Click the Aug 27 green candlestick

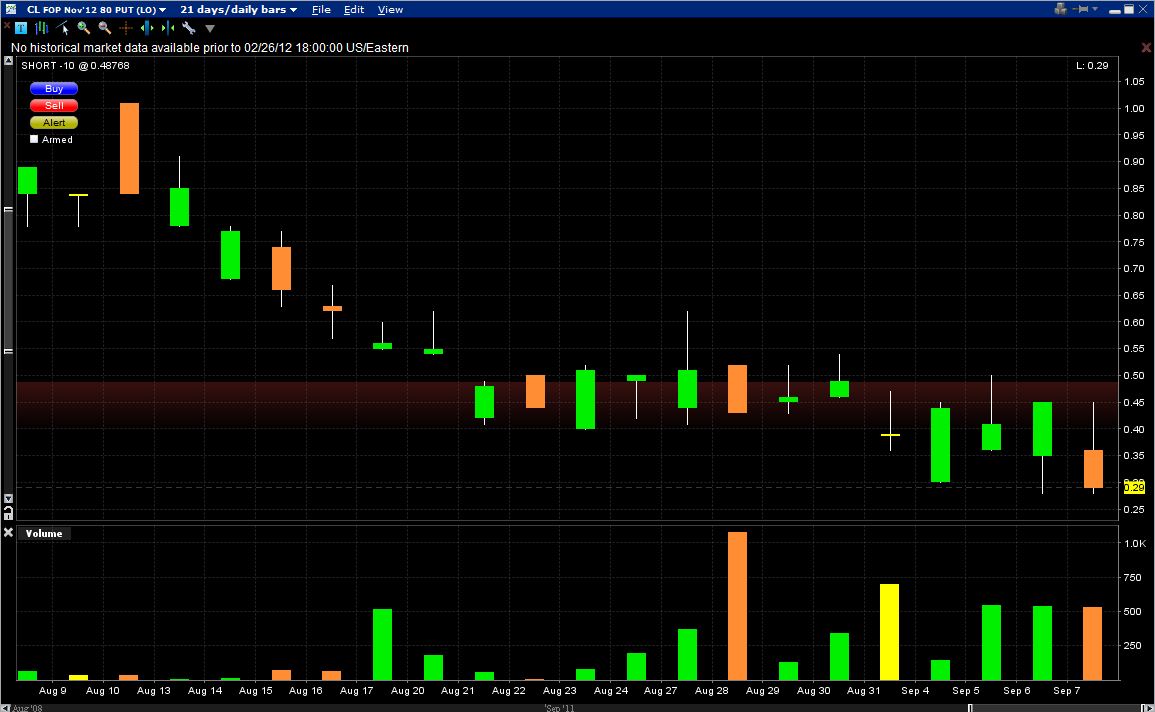[x=687, y=389]
